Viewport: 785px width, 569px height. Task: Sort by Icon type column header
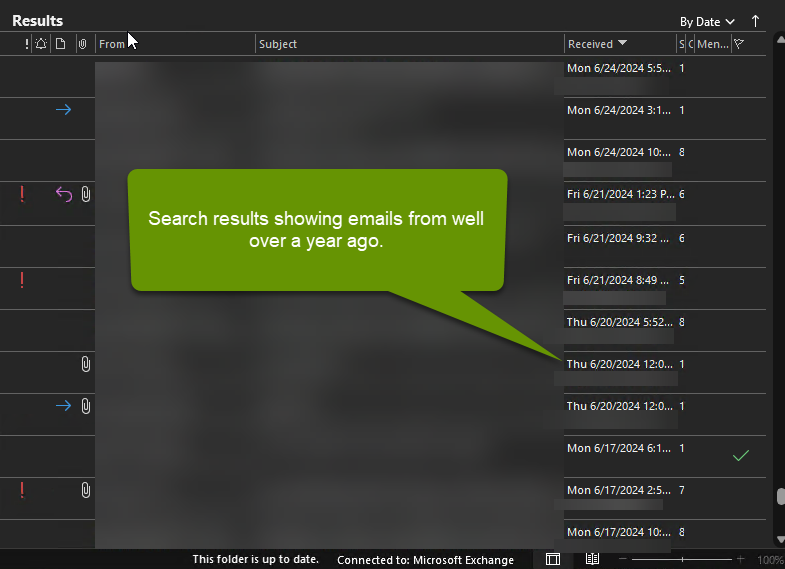click(60, 44)
